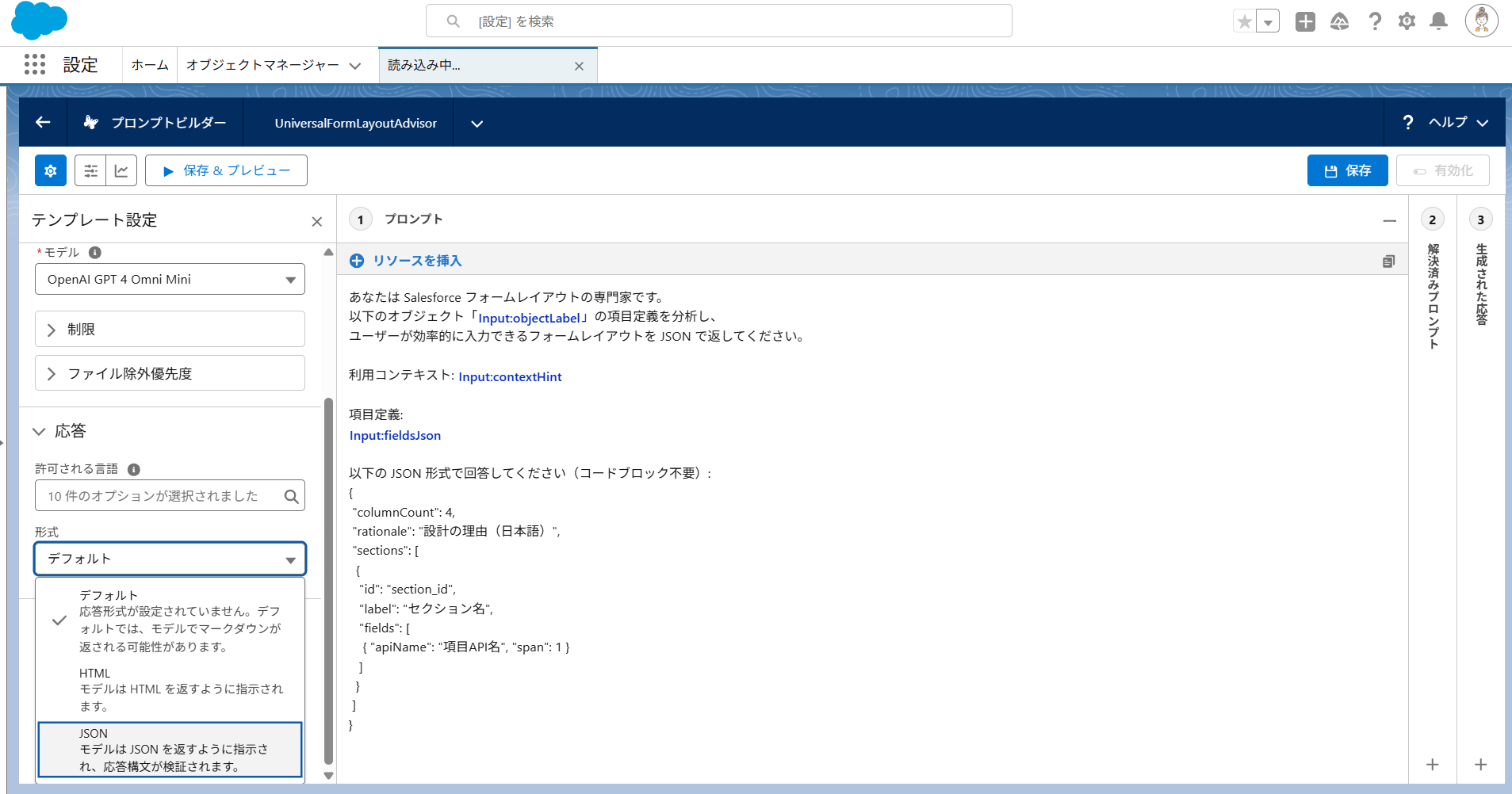Open the Input:fieldsJson resource link
This screenshot has width=1512, height=794.
point(394,435)
